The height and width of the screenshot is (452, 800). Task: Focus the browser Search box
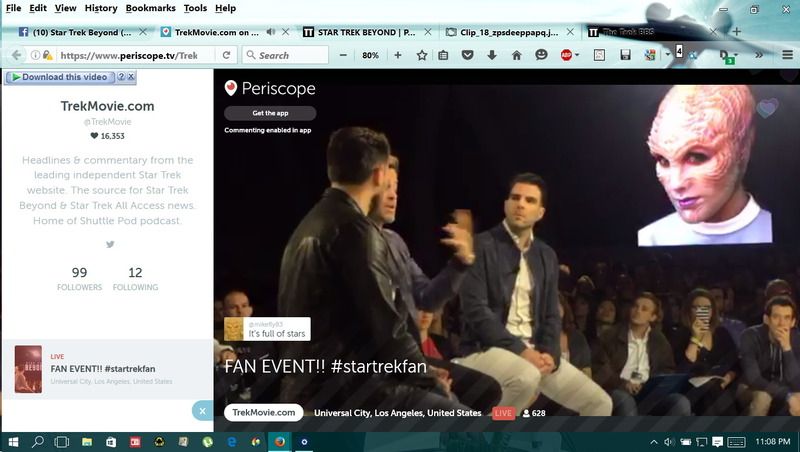[x=286, y=55]
